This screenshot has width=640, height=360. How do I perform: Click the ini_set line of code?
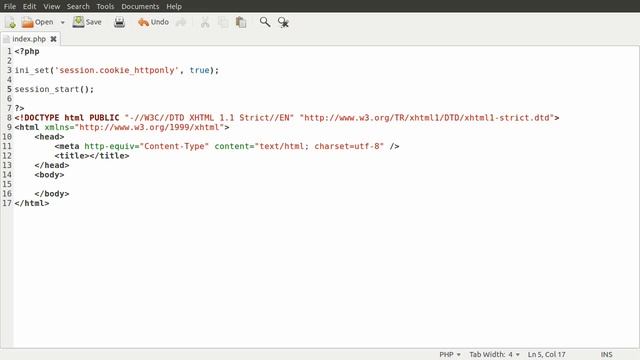click(x=117, y=70)
